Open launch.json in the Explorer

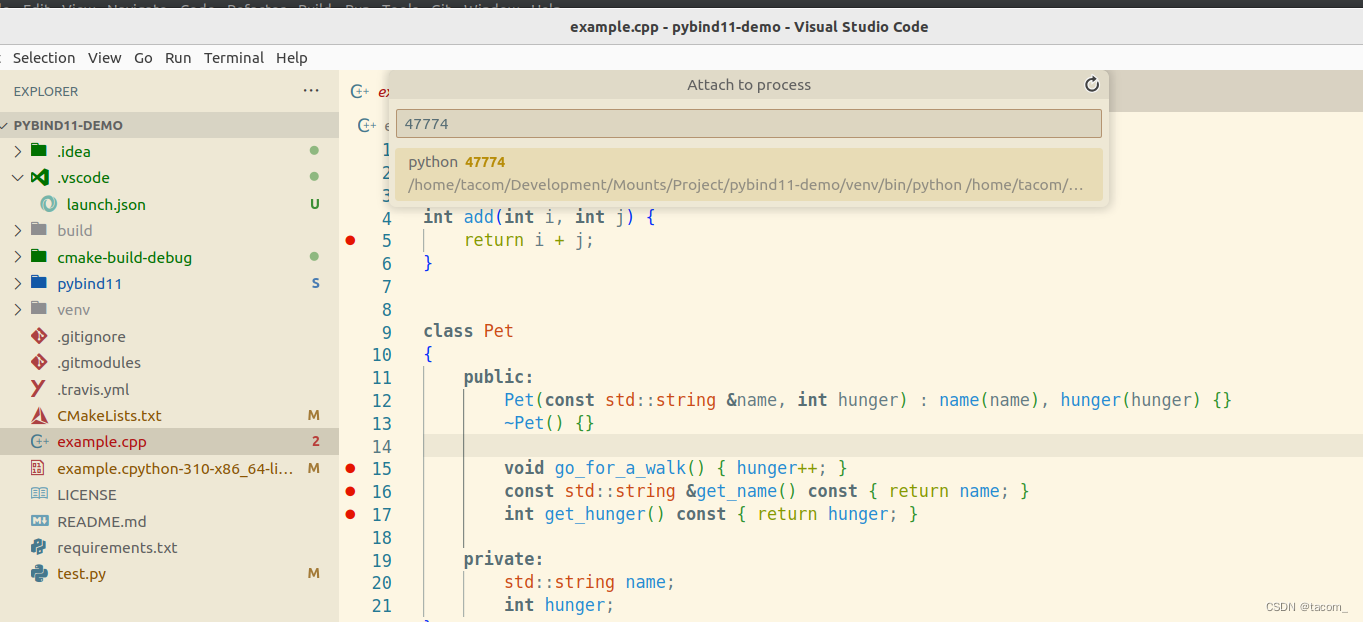(106, 204)
